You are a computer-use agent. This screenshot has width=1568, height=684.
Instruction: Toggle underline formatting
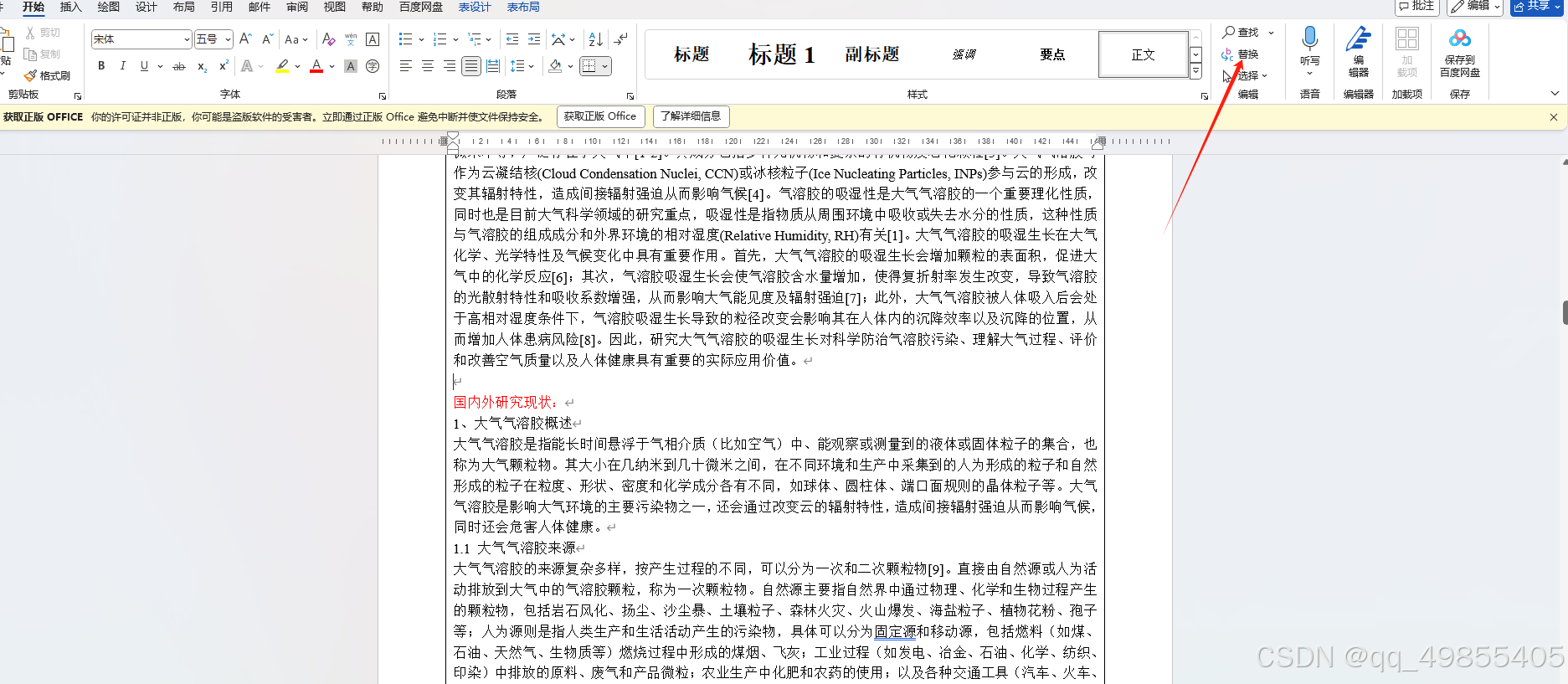pos(144,66)
